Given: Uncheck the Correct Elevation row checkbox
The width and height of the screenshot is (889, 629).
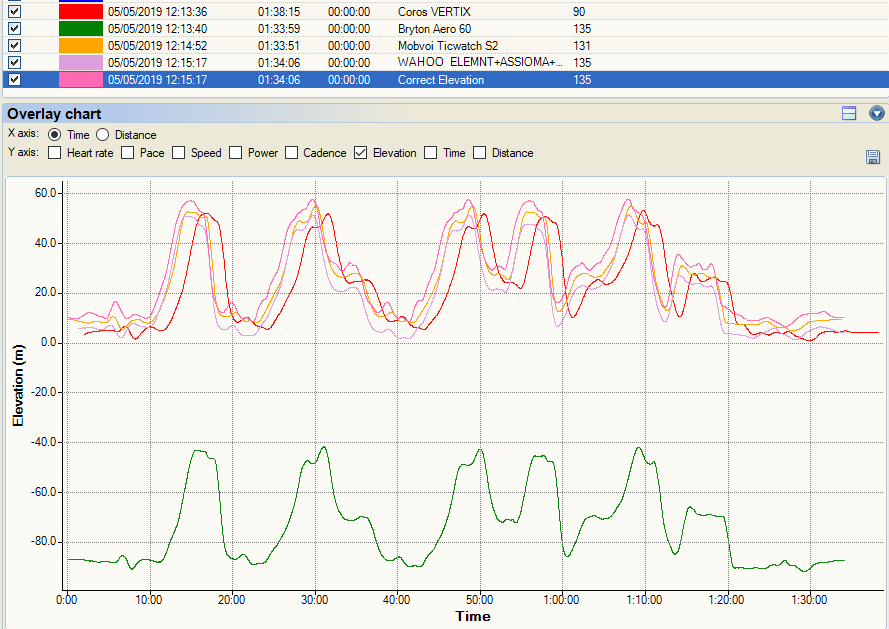Looking at the screenshot, I should coord(14,80).
